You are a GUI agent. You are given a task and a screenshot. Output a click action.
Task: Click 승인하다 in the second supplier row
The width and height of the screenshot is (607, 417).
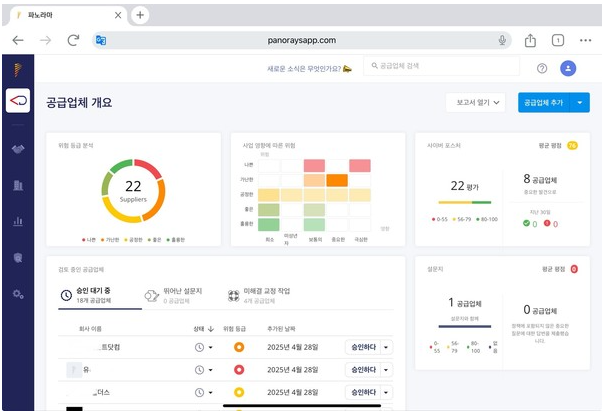coord(360,369)
